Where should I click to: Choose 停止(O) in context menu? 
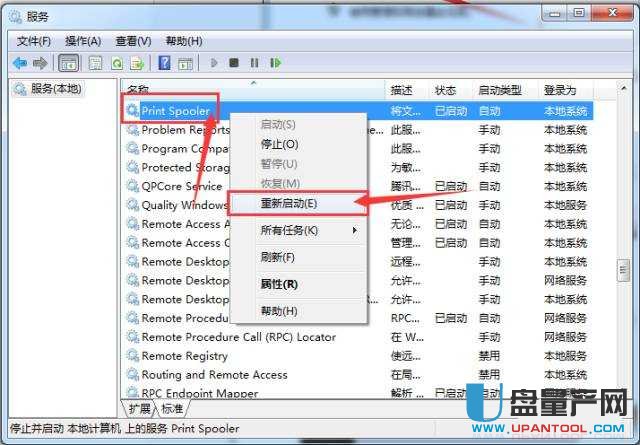pyautogui.click(x=279, y=144)
